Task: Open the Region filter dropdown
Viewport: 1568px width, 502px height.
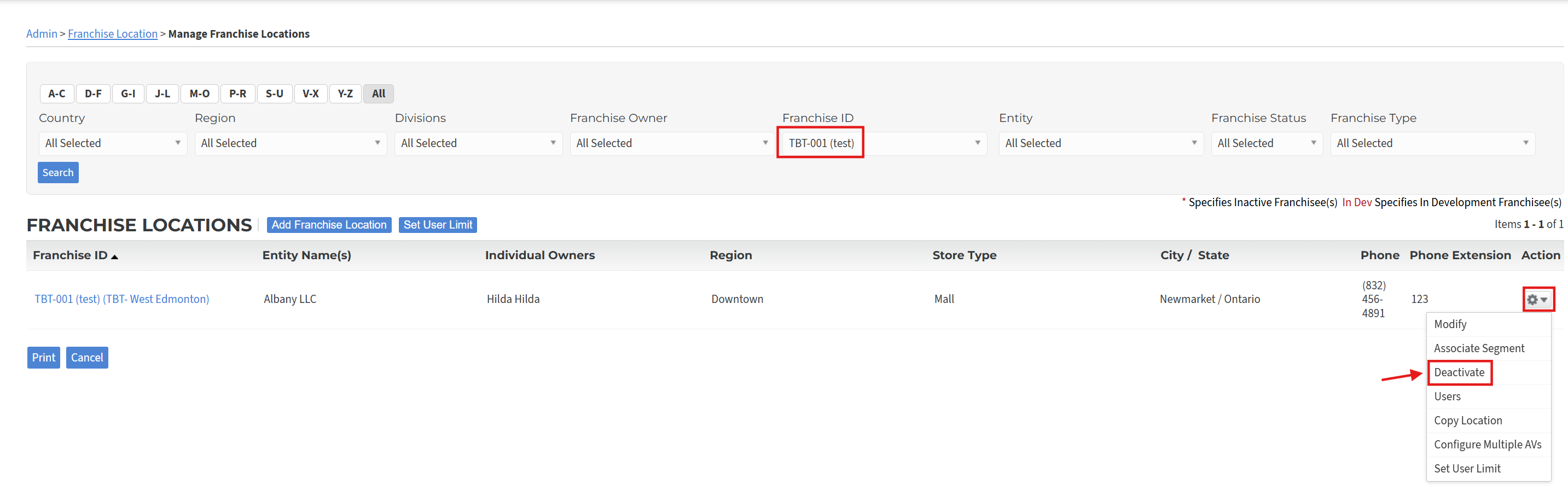Action: 291,144
